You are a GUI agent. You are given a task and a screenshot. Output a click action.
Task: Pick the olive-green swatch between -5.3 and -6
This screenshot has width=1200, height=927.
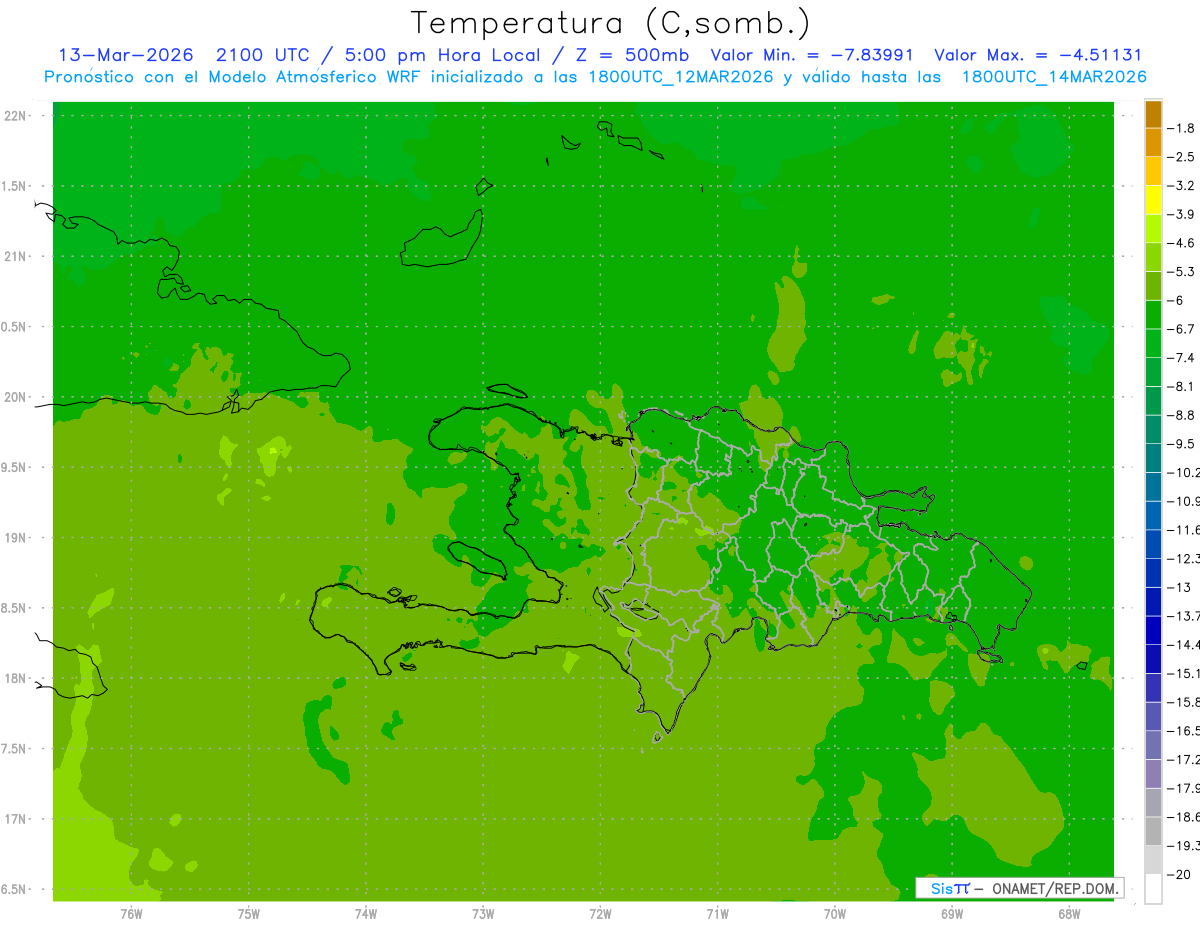click(x=1153, y=286)
